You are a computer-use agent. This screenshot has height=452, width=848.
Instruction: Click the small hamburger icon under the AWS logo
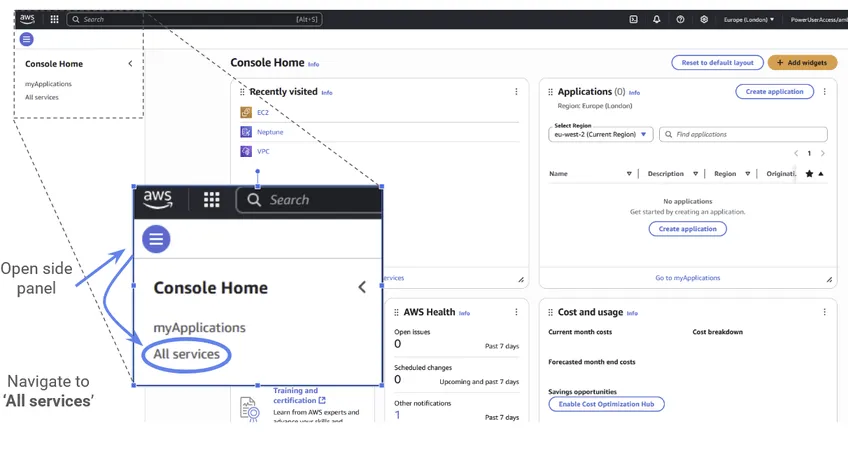(26, 39)
